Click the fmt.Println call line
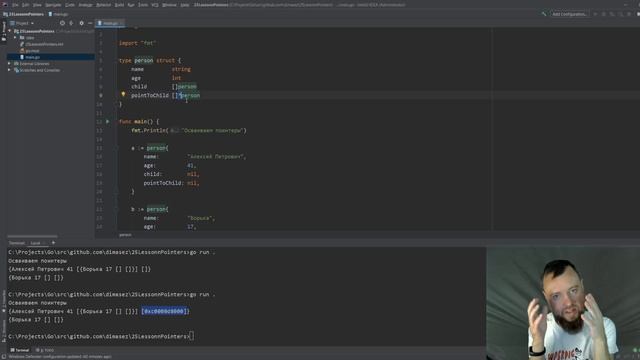The height and width of the screenshot is (360, 640). 189,131
